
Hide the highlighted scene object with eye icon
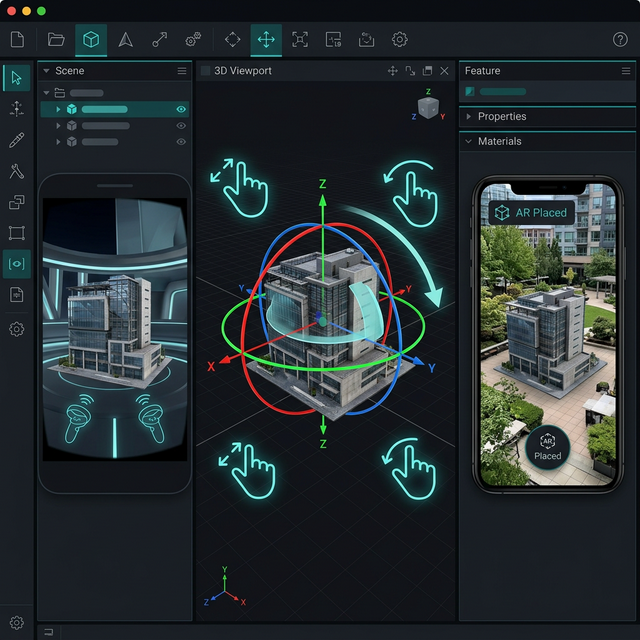181,109
